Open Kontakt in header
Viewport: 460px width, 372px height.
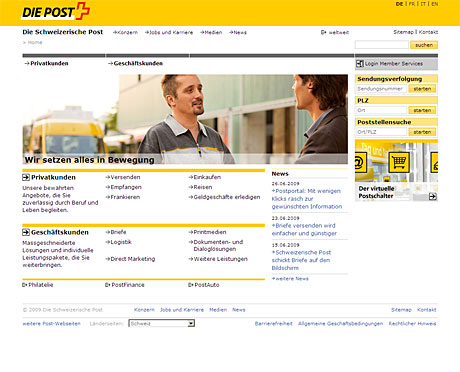click(428, 32)
